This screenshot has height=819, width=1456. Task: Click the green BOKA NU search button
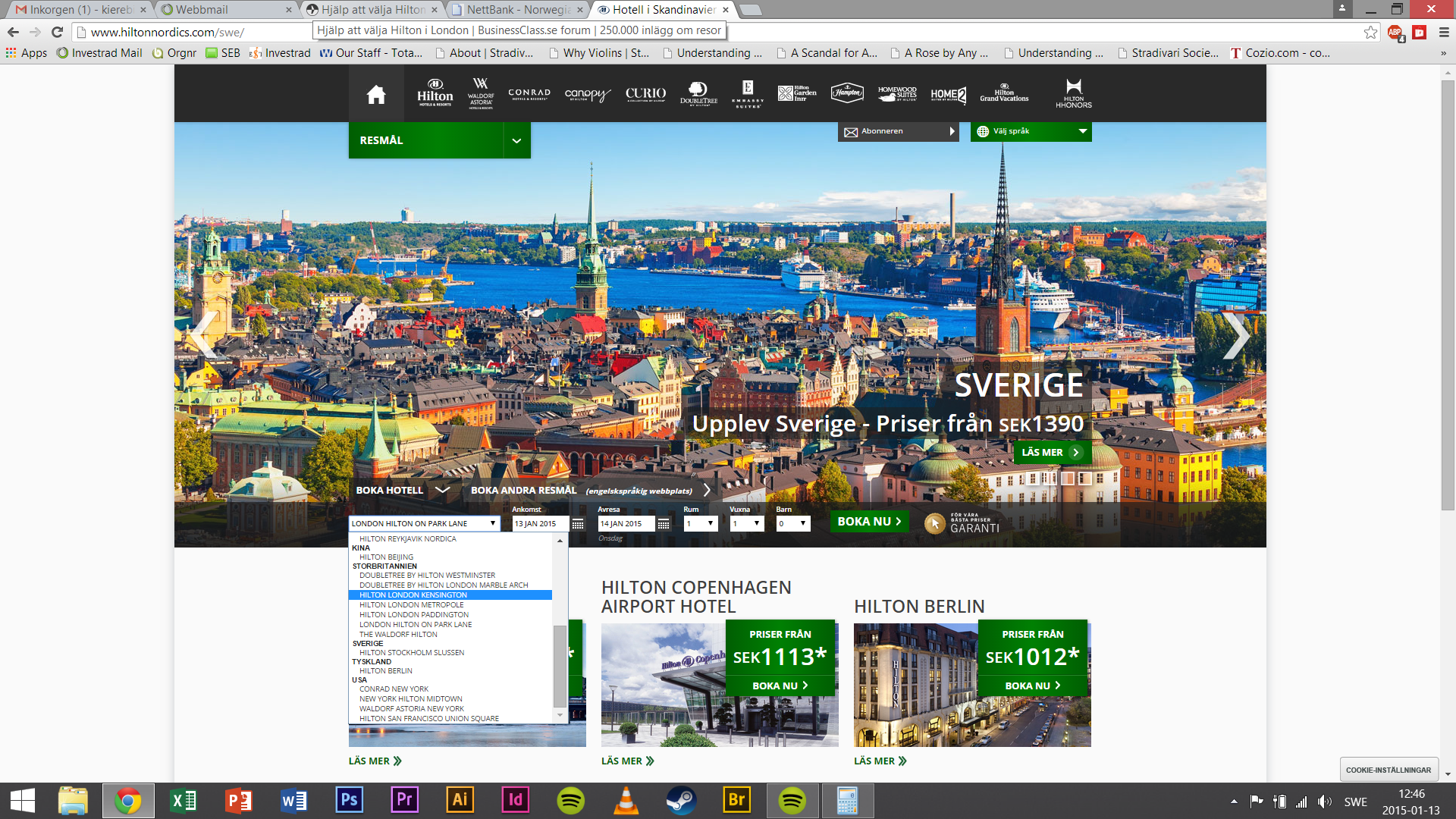869,522
